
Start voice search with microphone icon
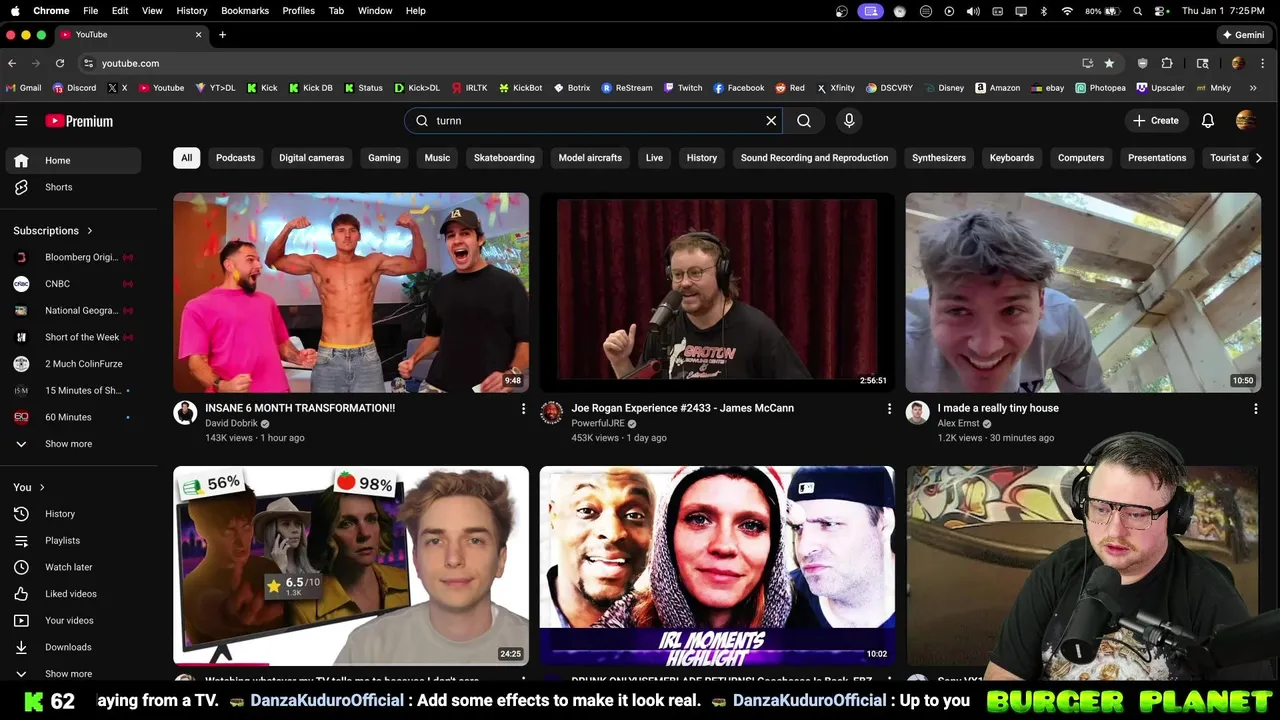tap(849, 121)
